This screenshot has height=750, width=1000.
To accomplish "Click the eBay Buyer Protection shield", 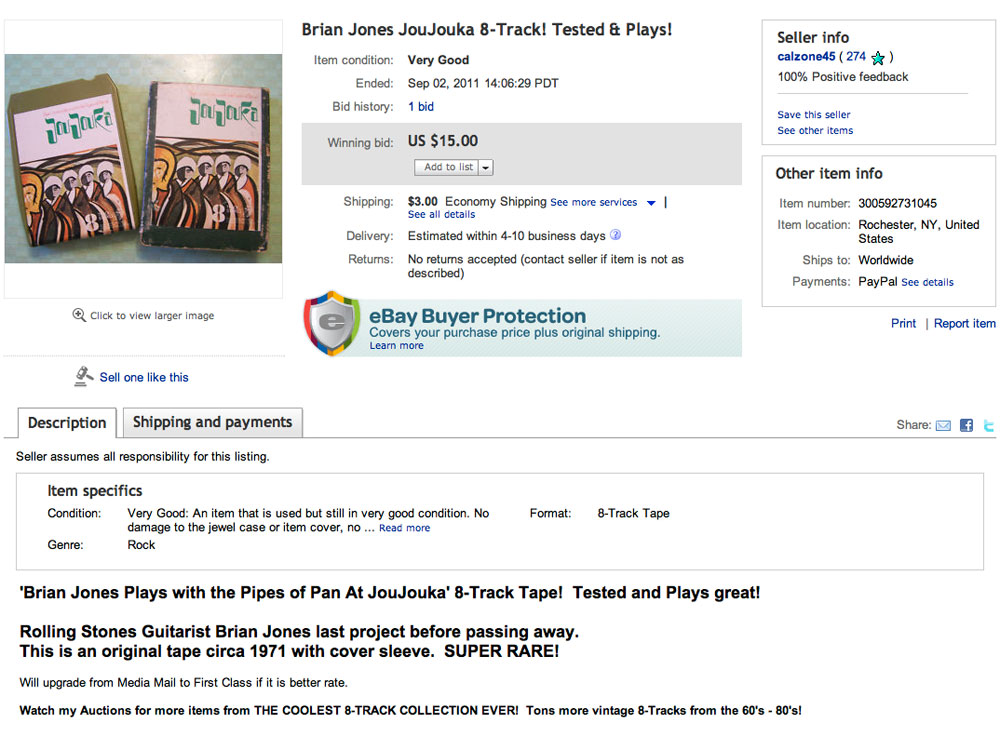I will click(x=331, y=323).
